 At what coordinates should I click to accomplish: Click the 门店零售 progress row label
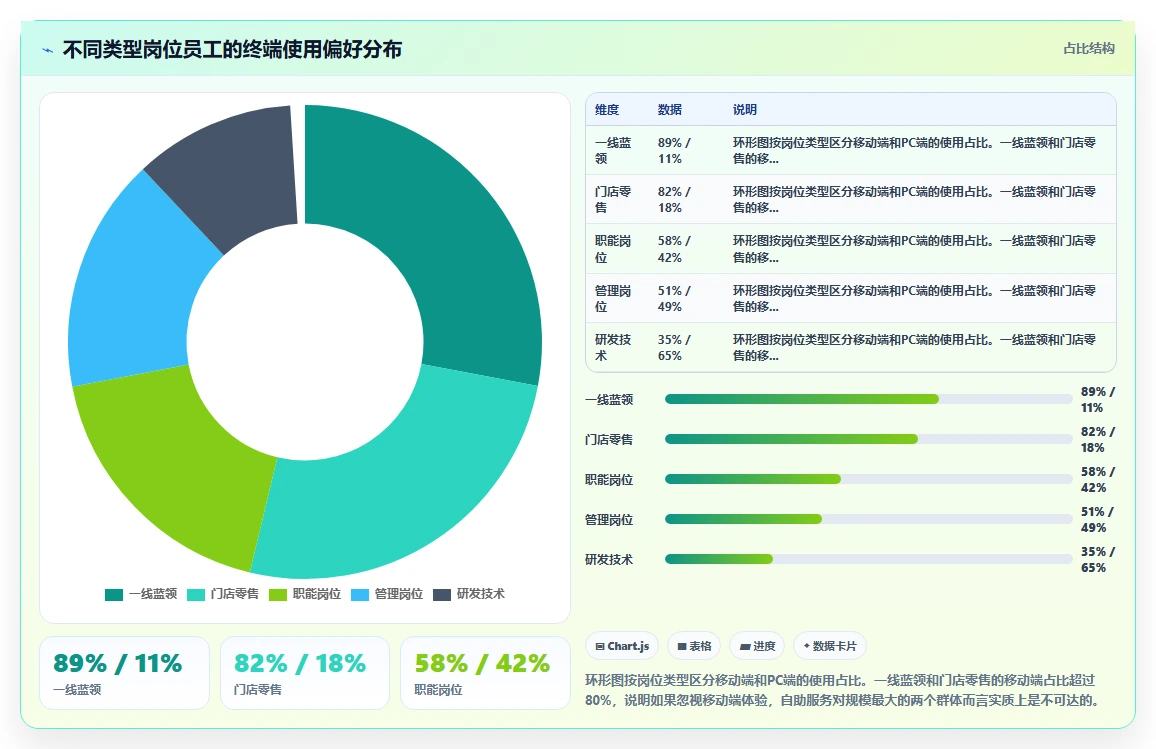pyautogui.click(x=609, y=439)
